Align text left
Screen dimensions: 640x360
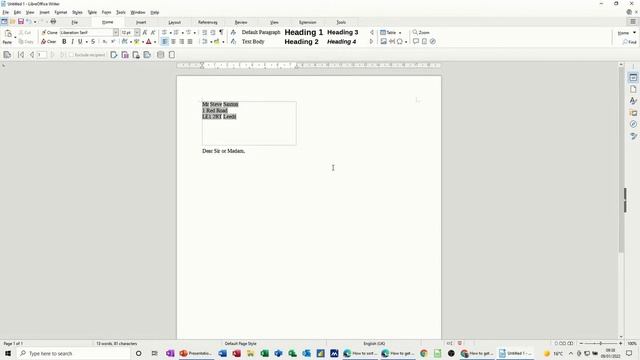click(x=164, y=42)
